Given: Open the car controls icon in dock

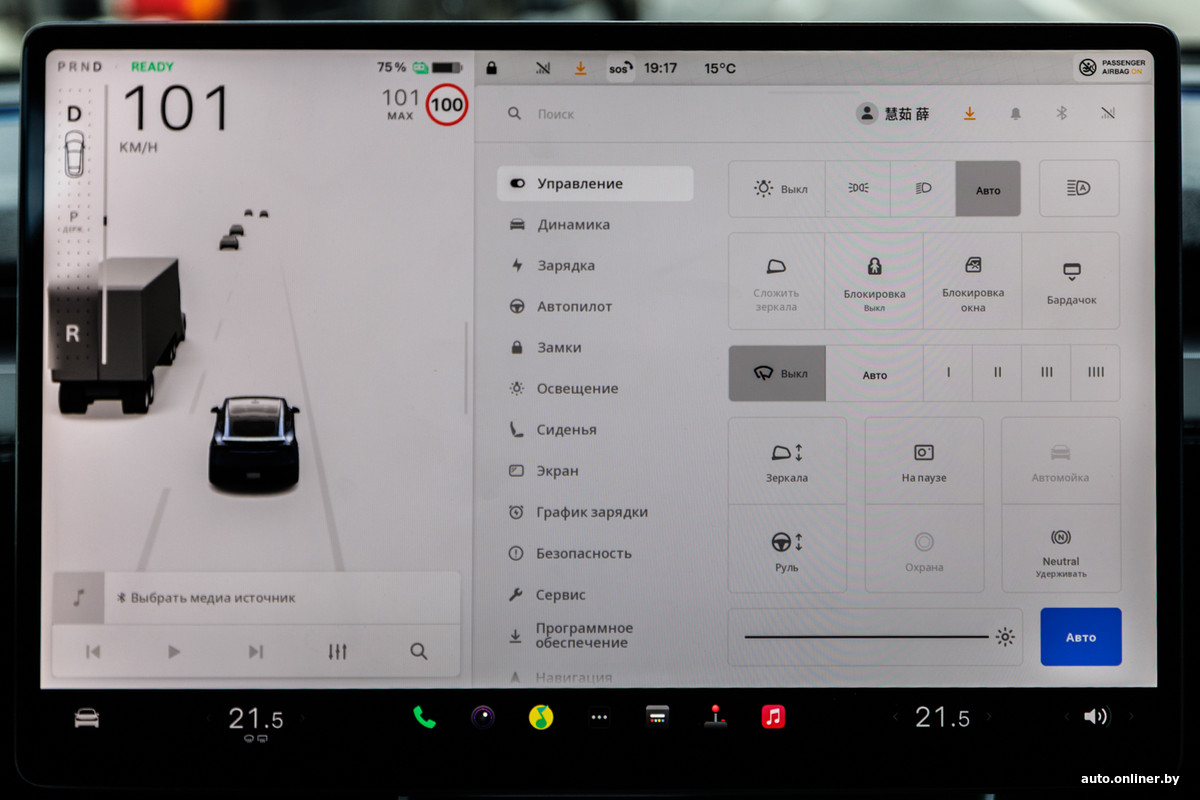Looking at the screenshot, I should [x=87, y=717].
